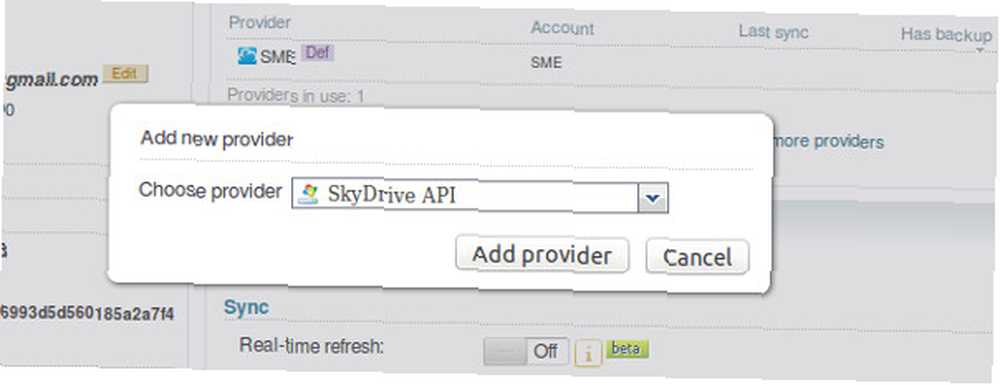
Task: Click the Sync section heading
Action: 246,307
